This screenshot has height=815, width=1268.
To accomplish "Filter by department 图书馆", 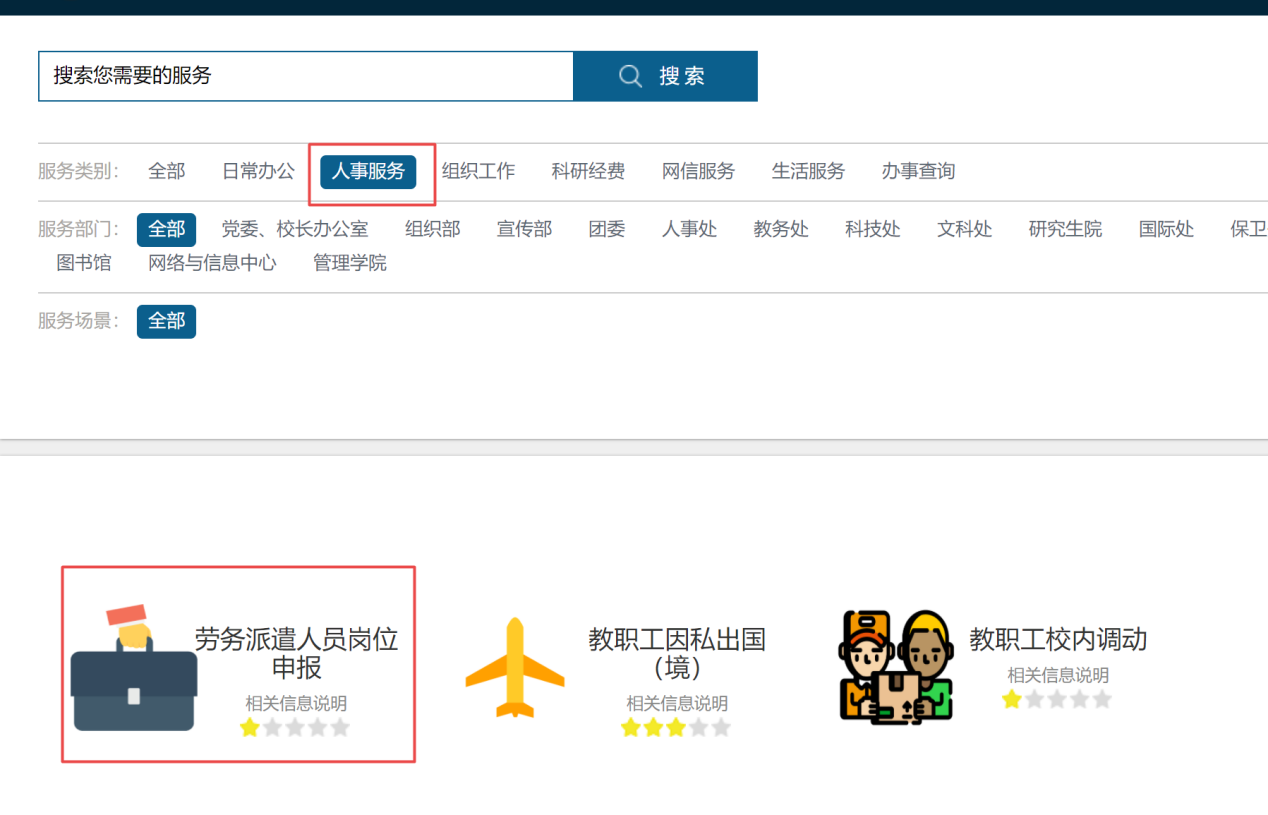I will (x=84, y=264).
